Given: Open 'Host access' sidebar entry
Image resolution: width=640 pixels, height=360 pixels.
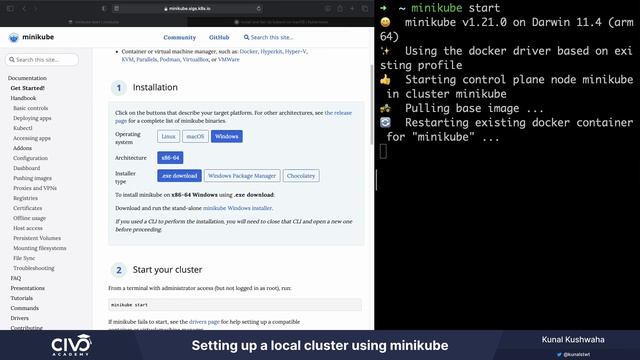Looking at the screenshot, I should (28, 228).
